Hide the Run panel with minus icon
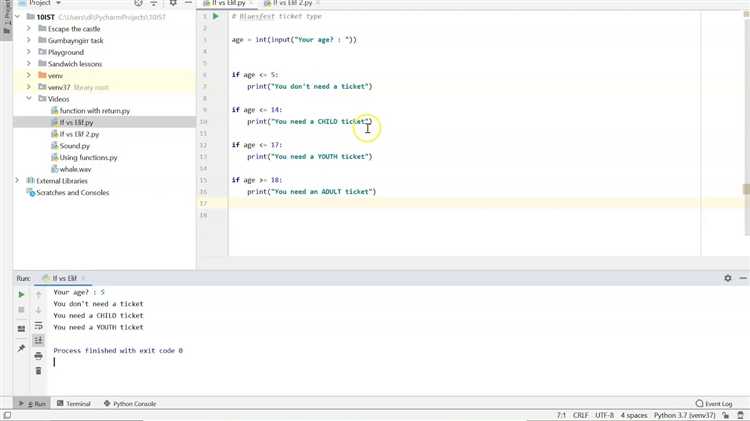Image resolution: width=750 pixels, height=421 pixels. click(743, 278)
